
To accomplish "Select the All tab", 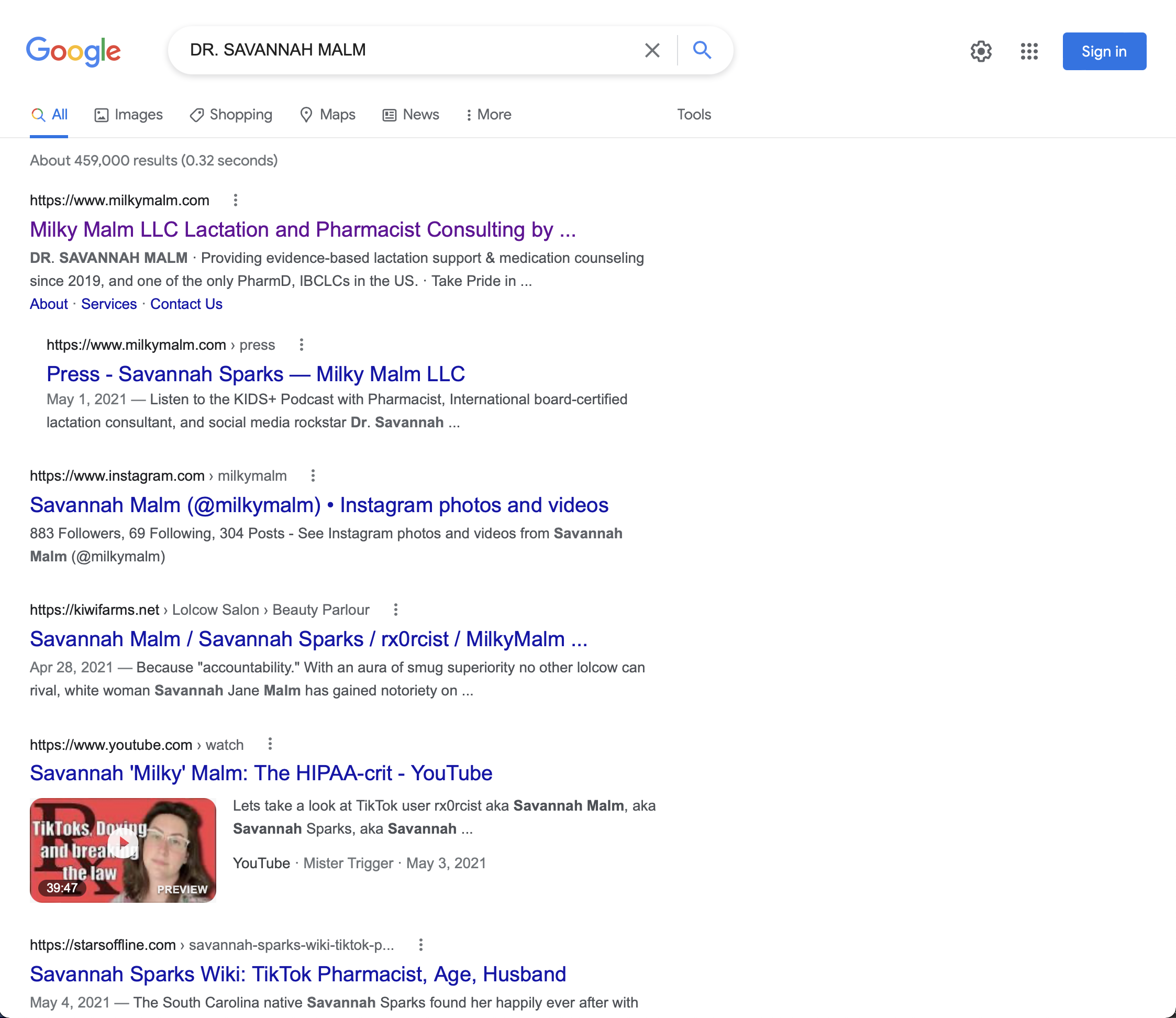I will 49,115.
